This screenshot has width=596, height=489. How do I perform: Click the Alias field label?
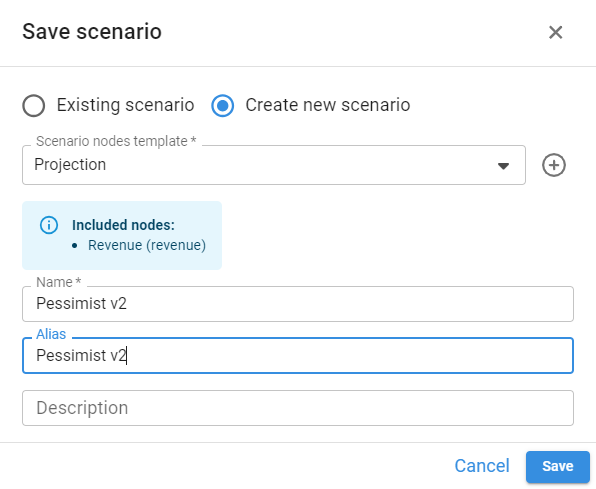click(51, 334)
